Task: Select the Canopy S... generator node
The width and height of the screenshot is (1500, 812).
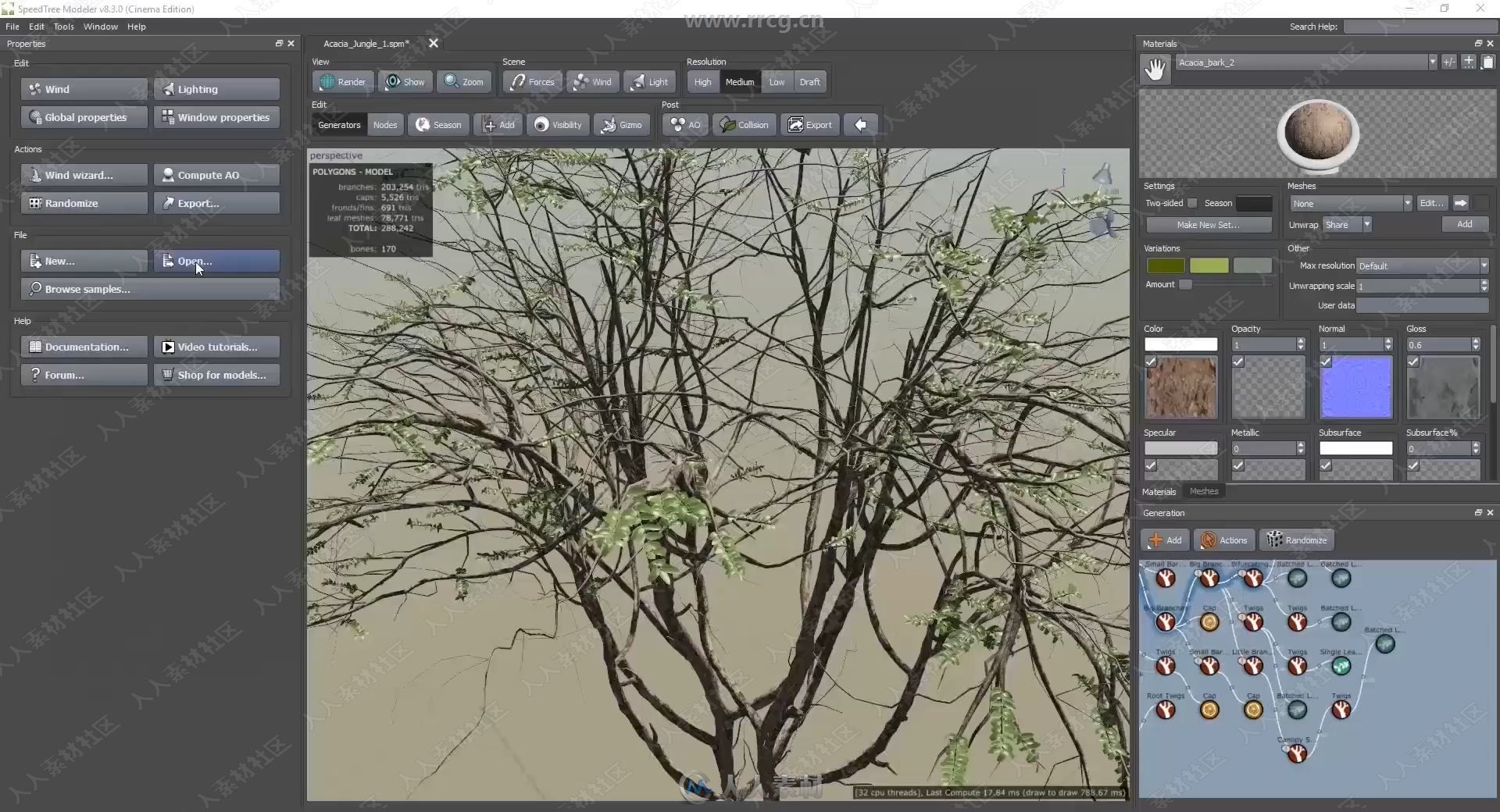Action: tap(1297, 753)
